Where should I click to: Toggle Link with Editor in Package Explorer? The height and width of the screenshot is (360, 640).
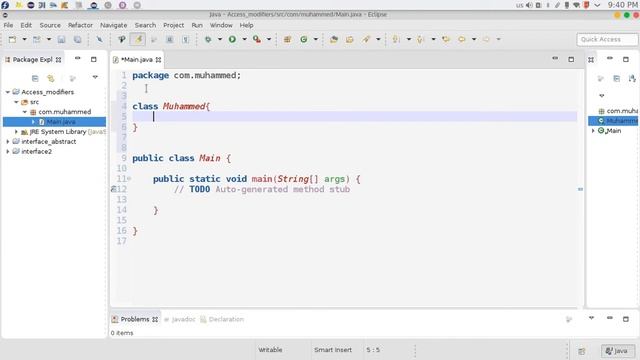51,78
